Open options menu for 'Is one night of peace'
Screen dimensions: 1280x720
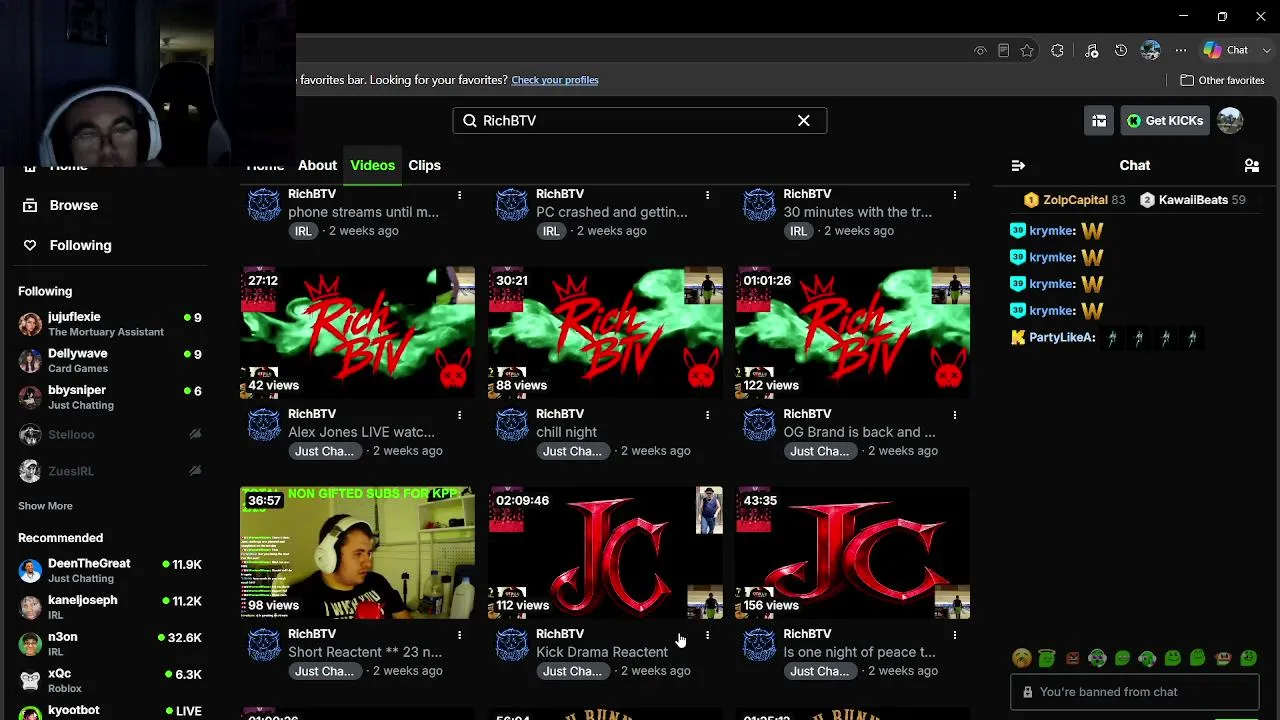(955, 634)
